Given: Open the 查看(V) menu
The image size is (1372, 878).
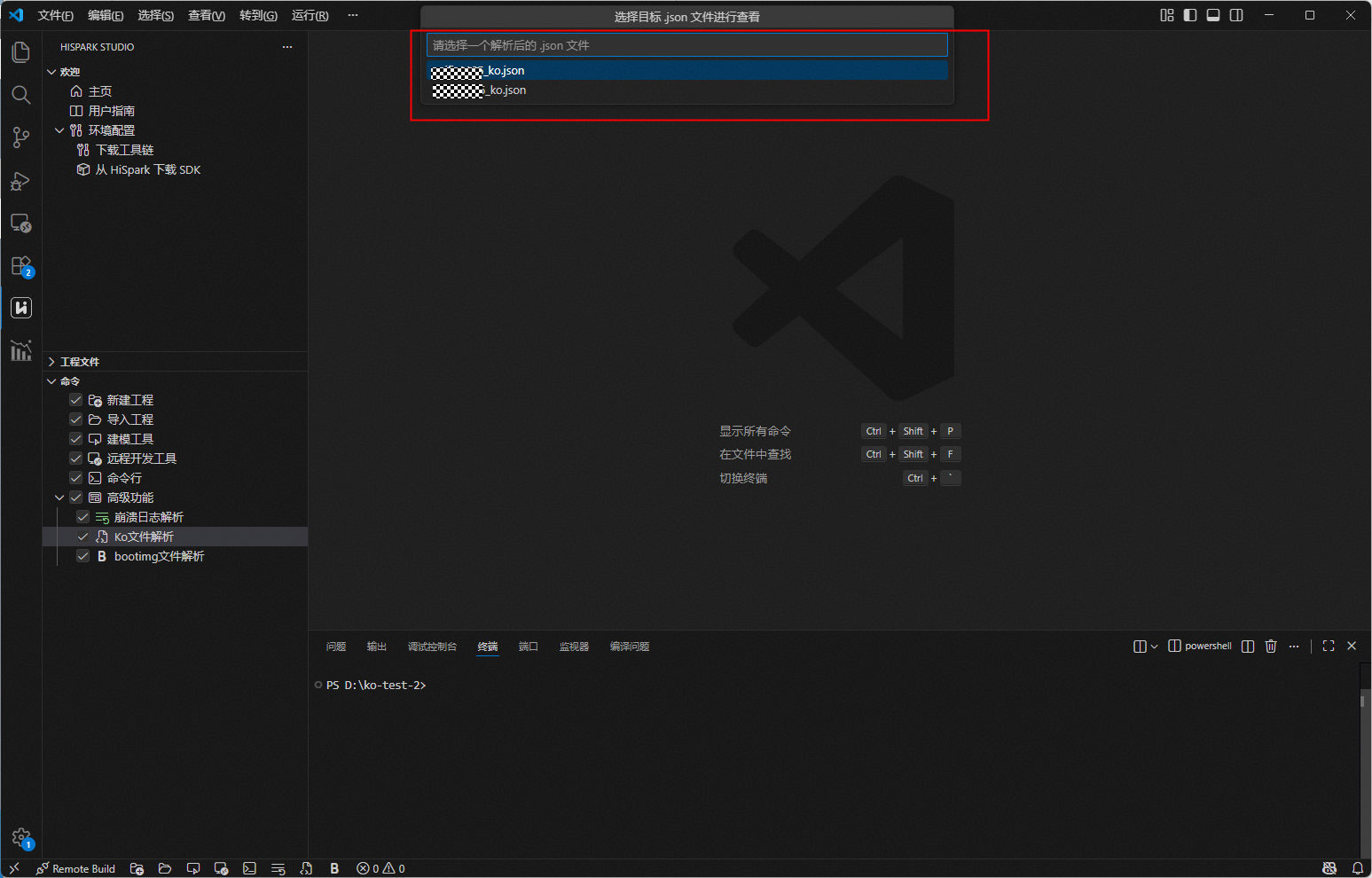Looking at the screenshot, I should pyautogui.click(x=207, y=15).
